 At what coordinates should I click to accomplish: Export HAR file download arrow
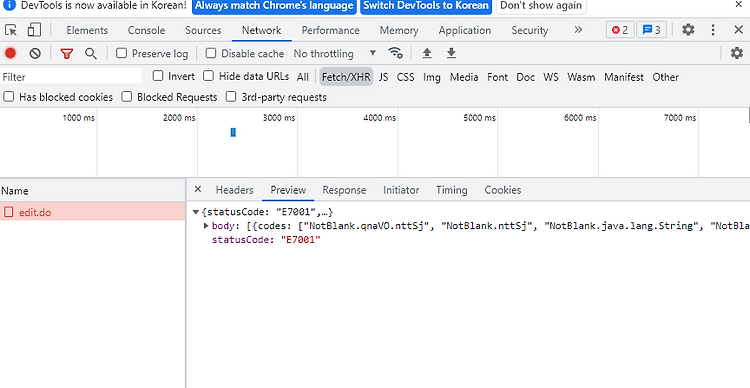click(x=451, y=53)
